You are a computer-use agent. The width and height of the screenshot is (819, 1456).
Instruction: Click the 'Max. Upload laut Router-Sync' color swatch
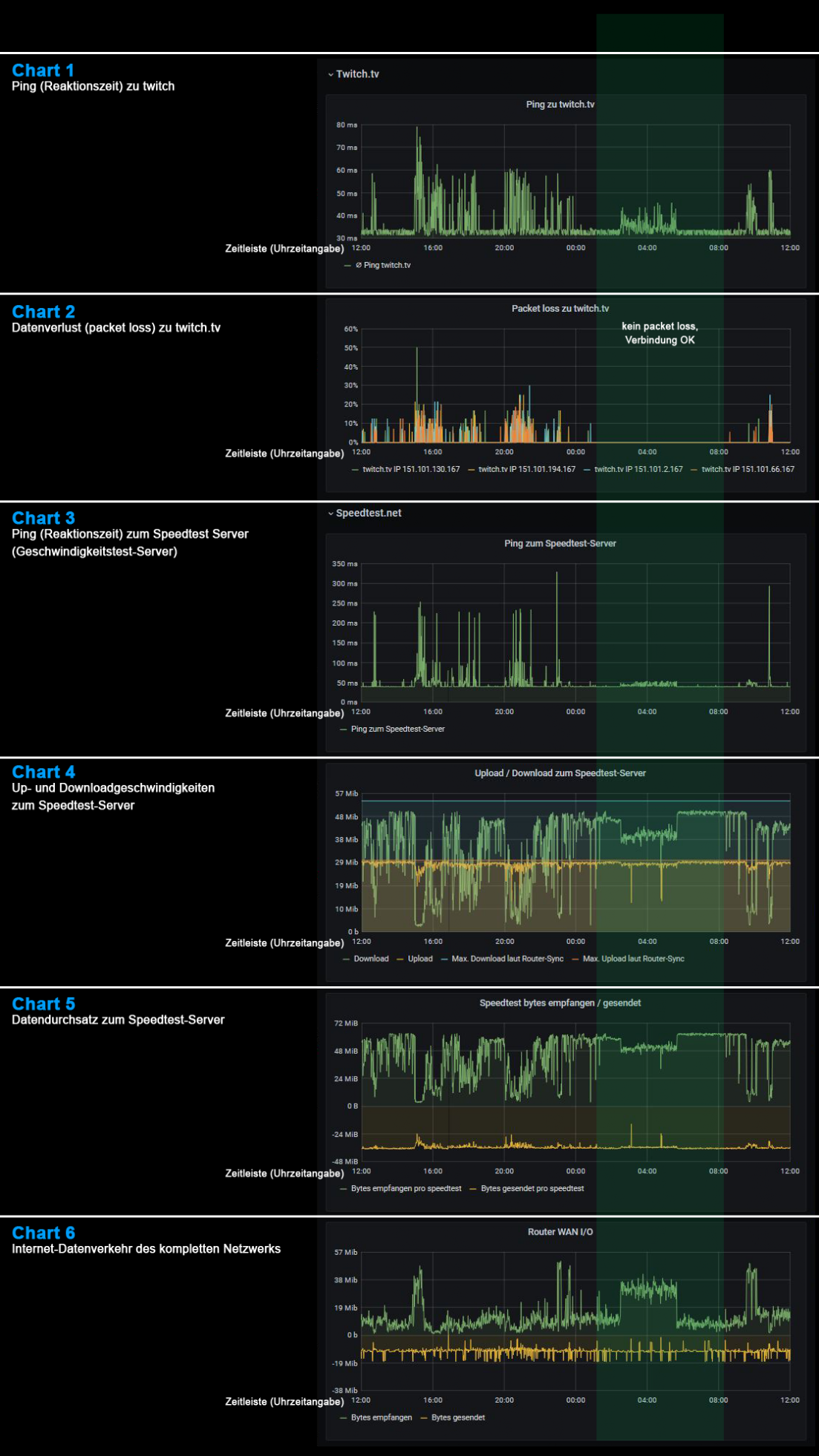click(575, 960)
